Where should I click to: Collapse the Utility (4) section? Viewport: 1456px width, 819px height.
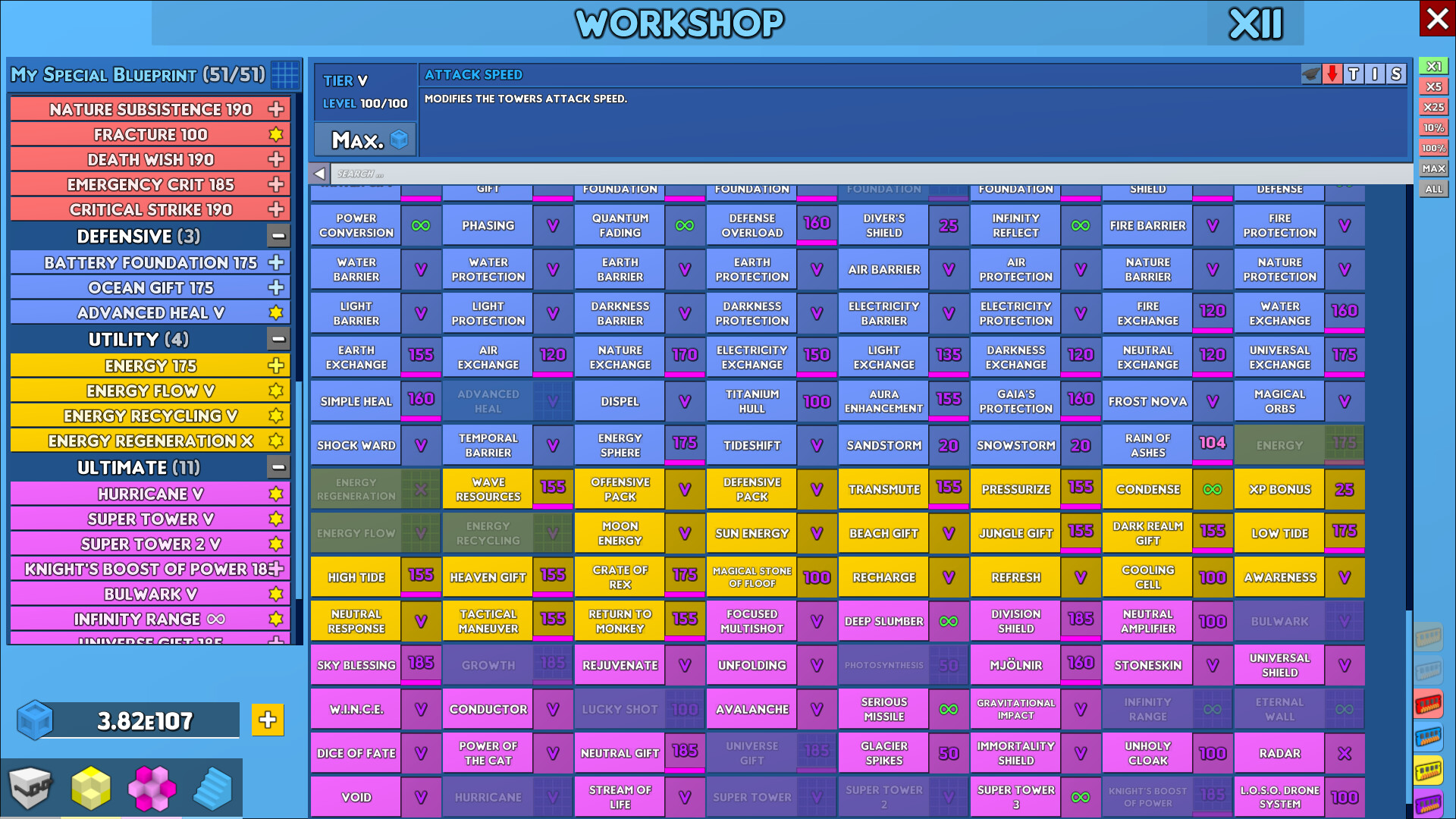(x=278, y=339)
